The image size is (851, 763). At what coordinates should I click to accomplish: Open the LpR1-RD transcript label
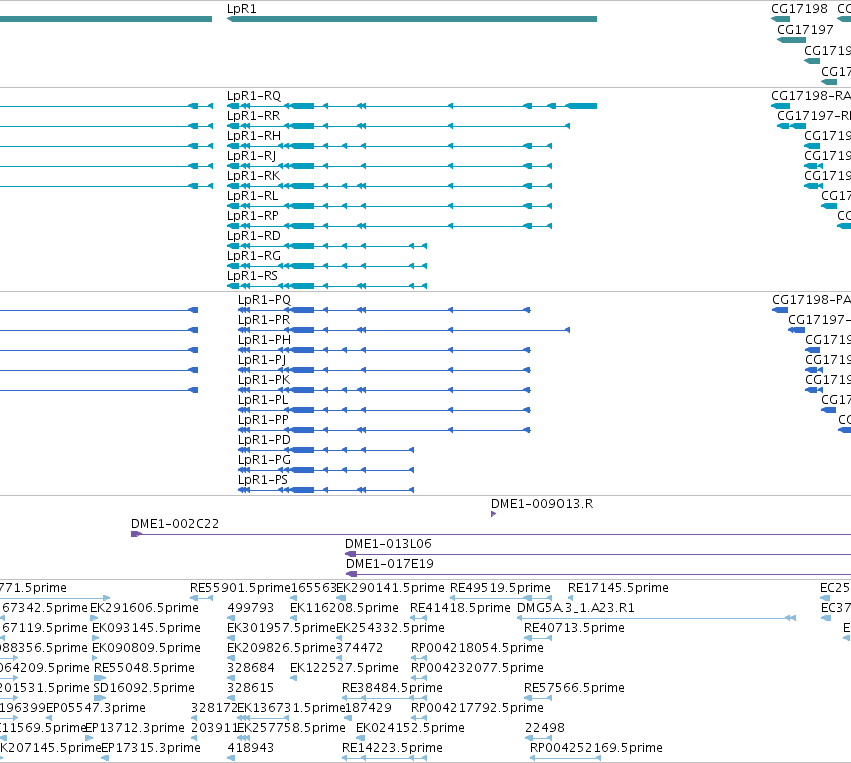click(x=254, y=236)
